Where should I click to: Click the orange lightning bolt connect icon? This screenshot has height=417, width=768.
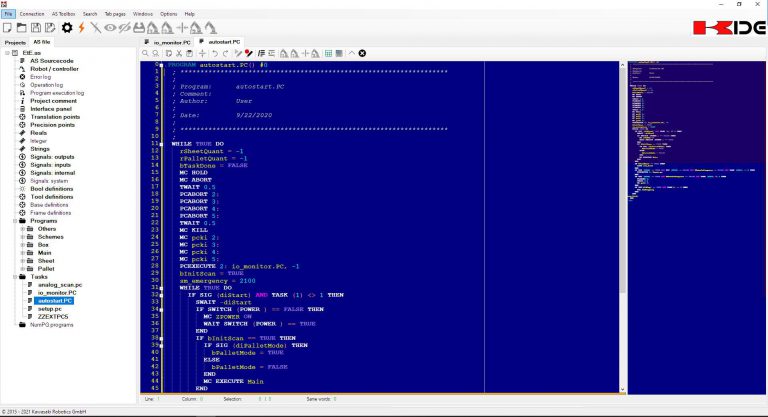click(81, 28)
